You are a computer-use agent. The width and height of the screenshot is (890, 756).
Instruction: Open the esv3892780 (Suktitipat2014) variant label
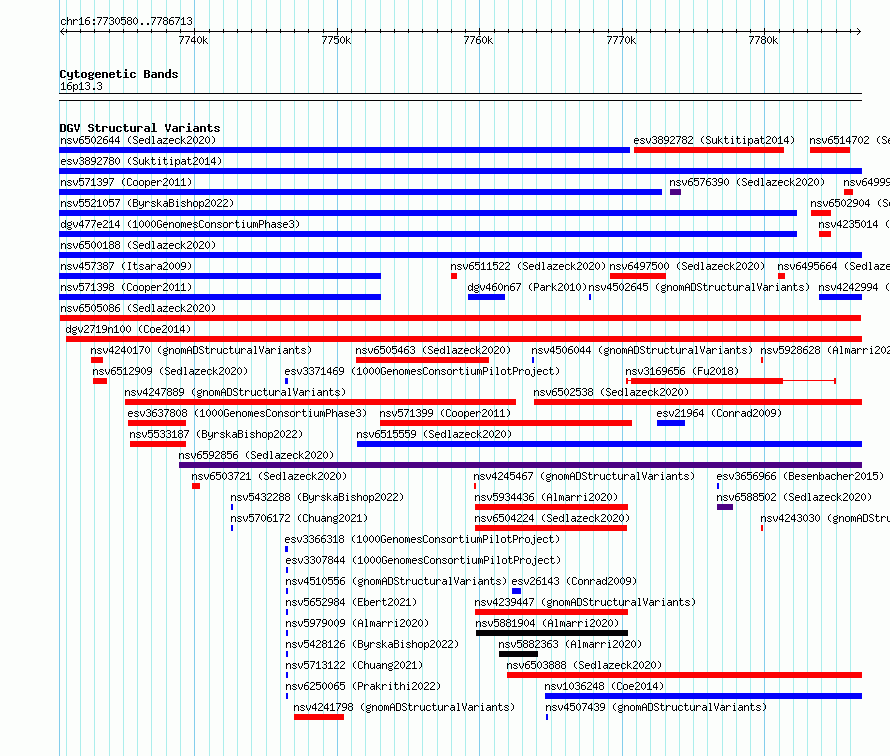(x=141, y=161)
